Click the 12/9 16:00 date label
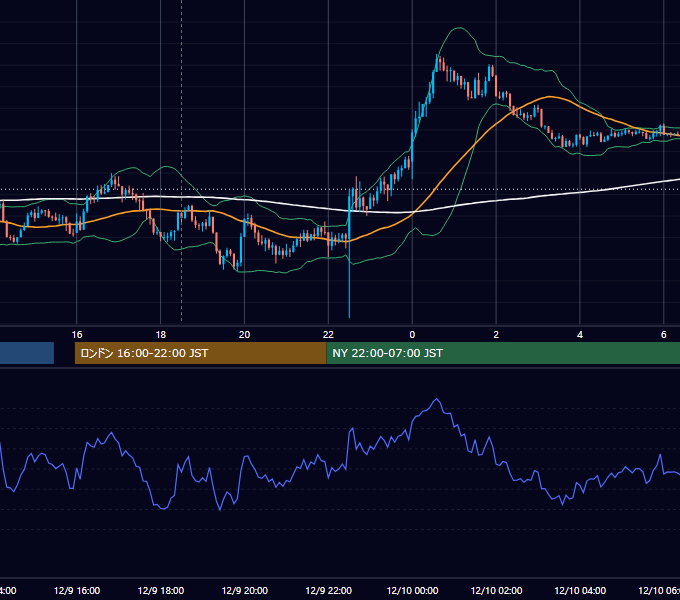Image resolution: width=680 pixels, height=600 pixels. click(77, 590)
